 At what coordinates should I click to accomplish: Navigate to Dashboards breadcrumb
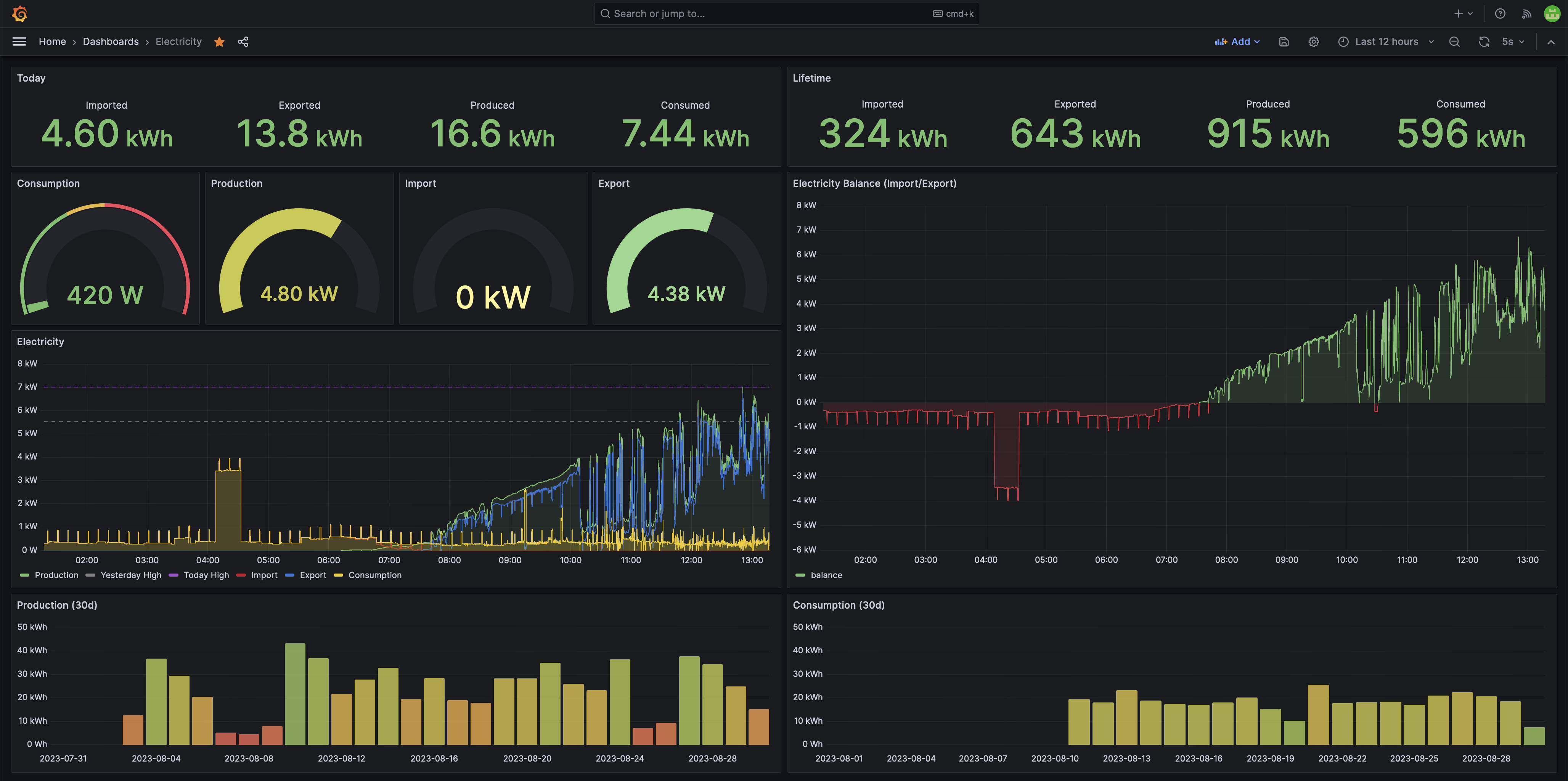pos(111,42)
